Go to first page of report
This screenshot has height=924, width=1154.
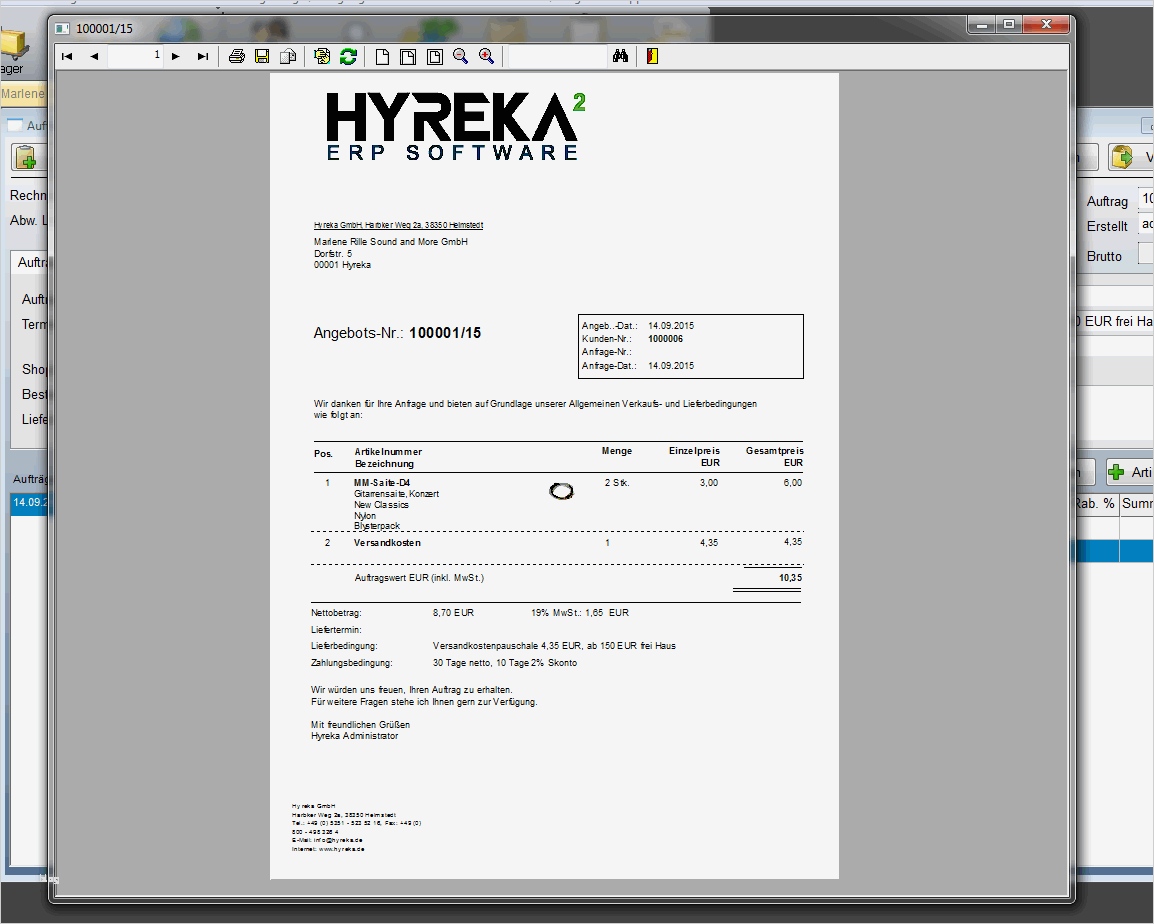[x=67, y=57]
